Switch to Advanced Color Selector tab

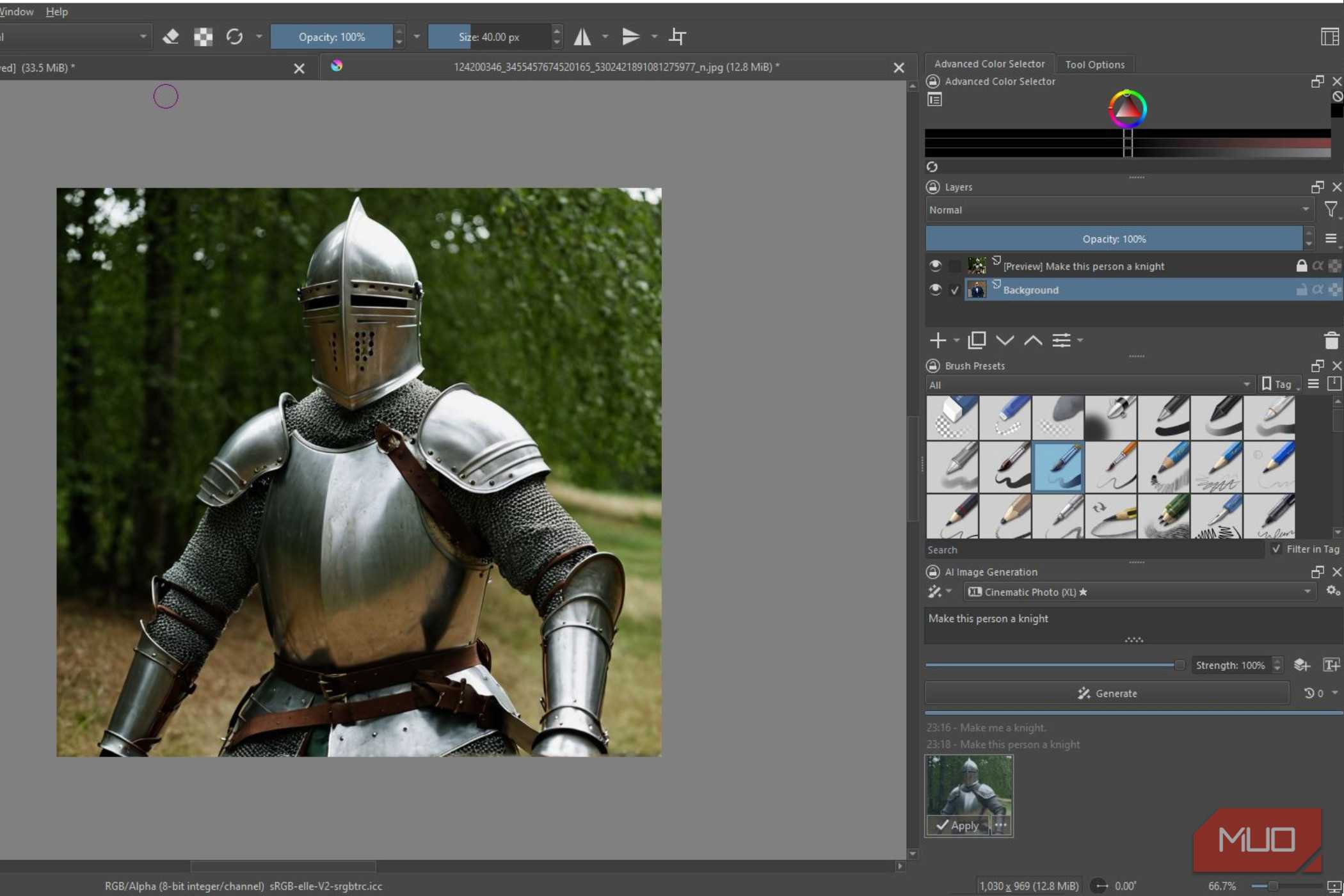click(989, 64)
